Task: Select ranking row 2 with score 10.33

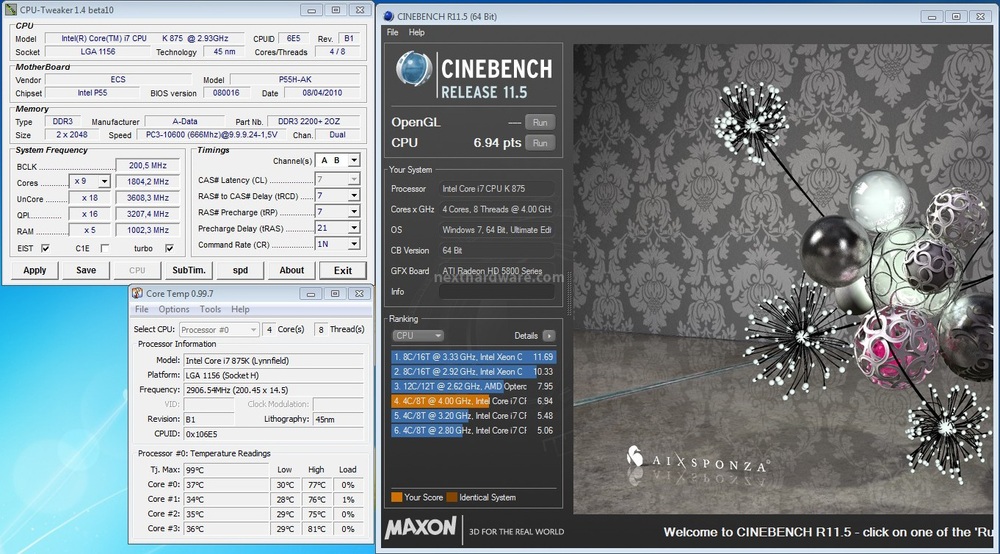Action: coord(473,372)
